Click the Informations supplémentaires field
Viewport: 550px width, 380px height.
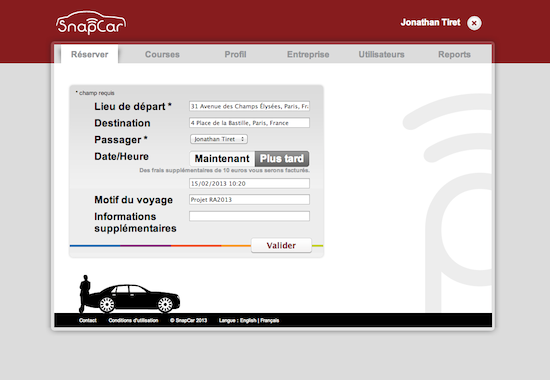pyautogui.click(x=249, y=216)
